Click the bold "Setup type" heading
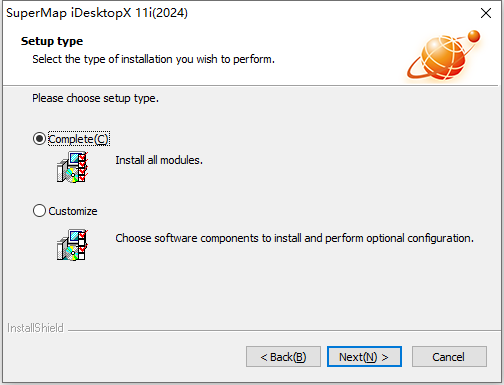Image resolution: width=504 pixels, height=385 pixels. [52, 41]
